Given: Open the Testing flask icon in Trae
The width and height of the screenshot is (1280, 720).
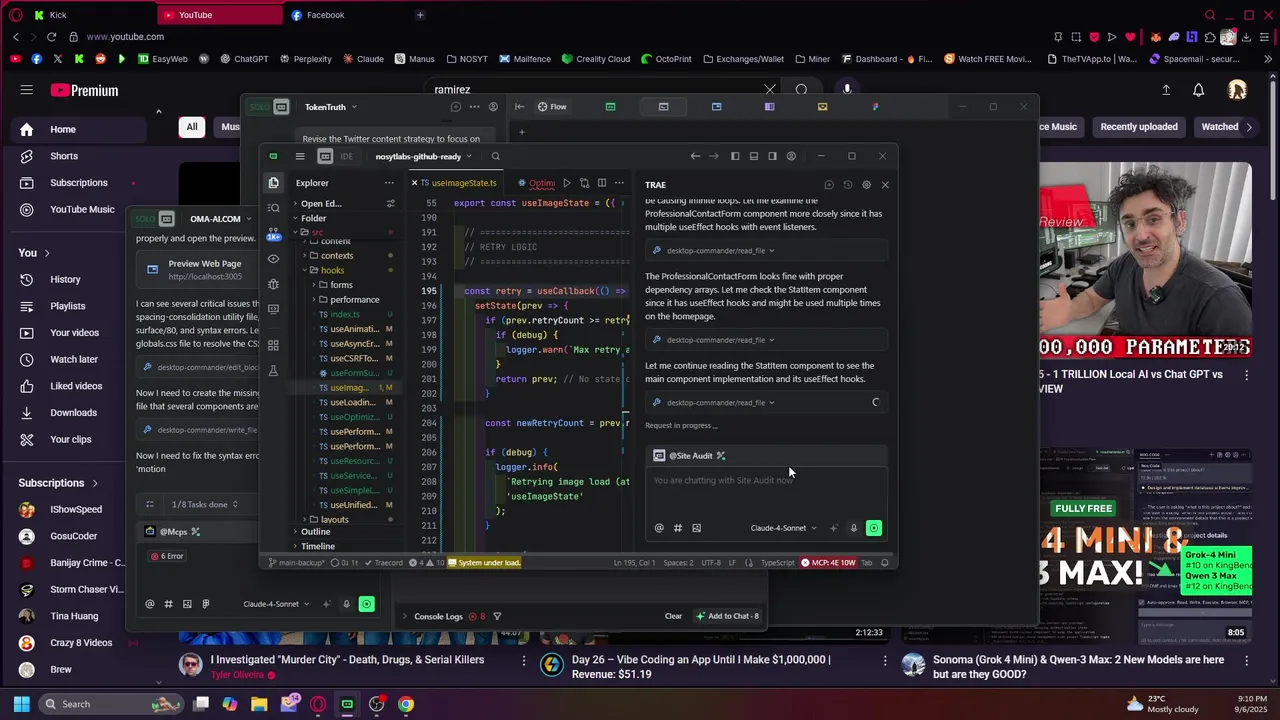Looking at the screenshot, I should (273, 372).
